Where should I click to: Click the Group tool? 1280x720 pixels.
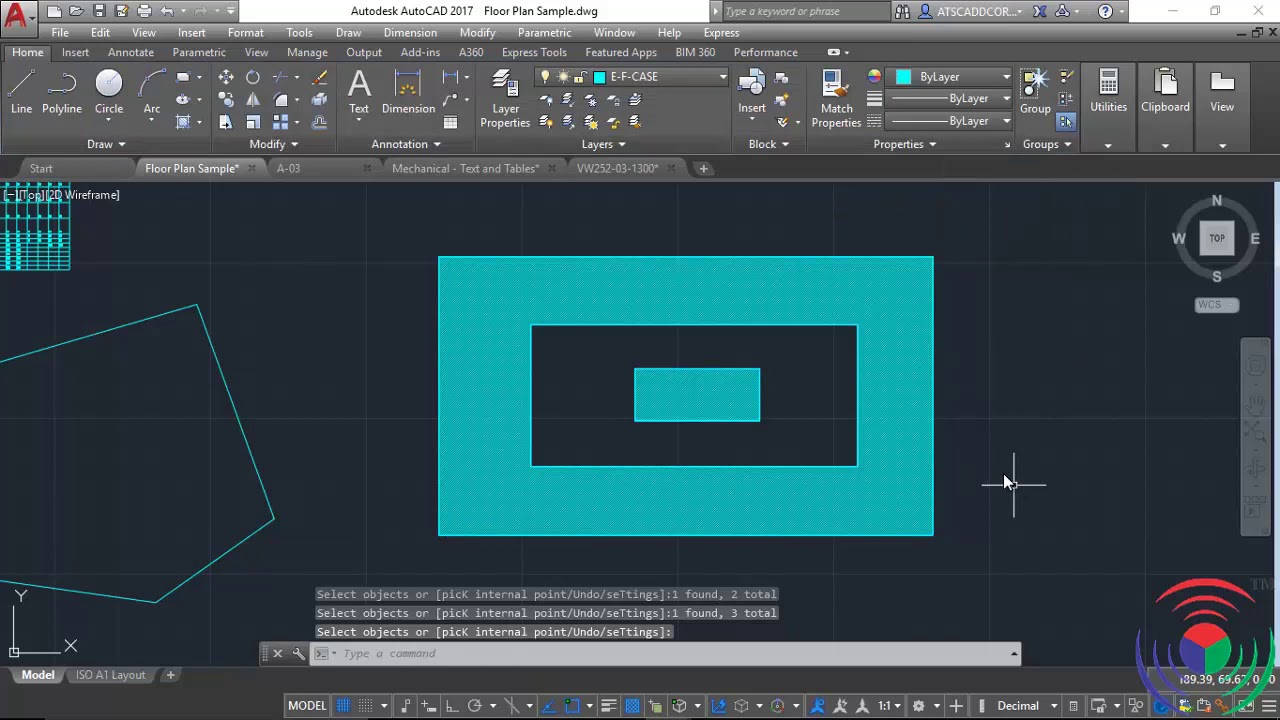[x=1035, y=92]
